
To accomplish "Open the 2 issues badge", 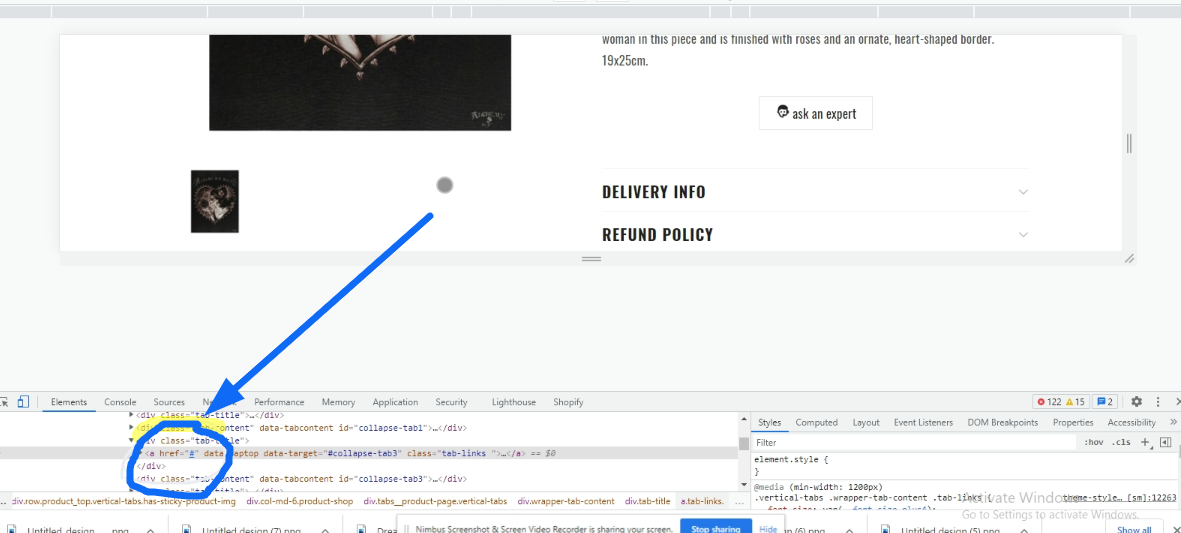I will click(1105, 402).
